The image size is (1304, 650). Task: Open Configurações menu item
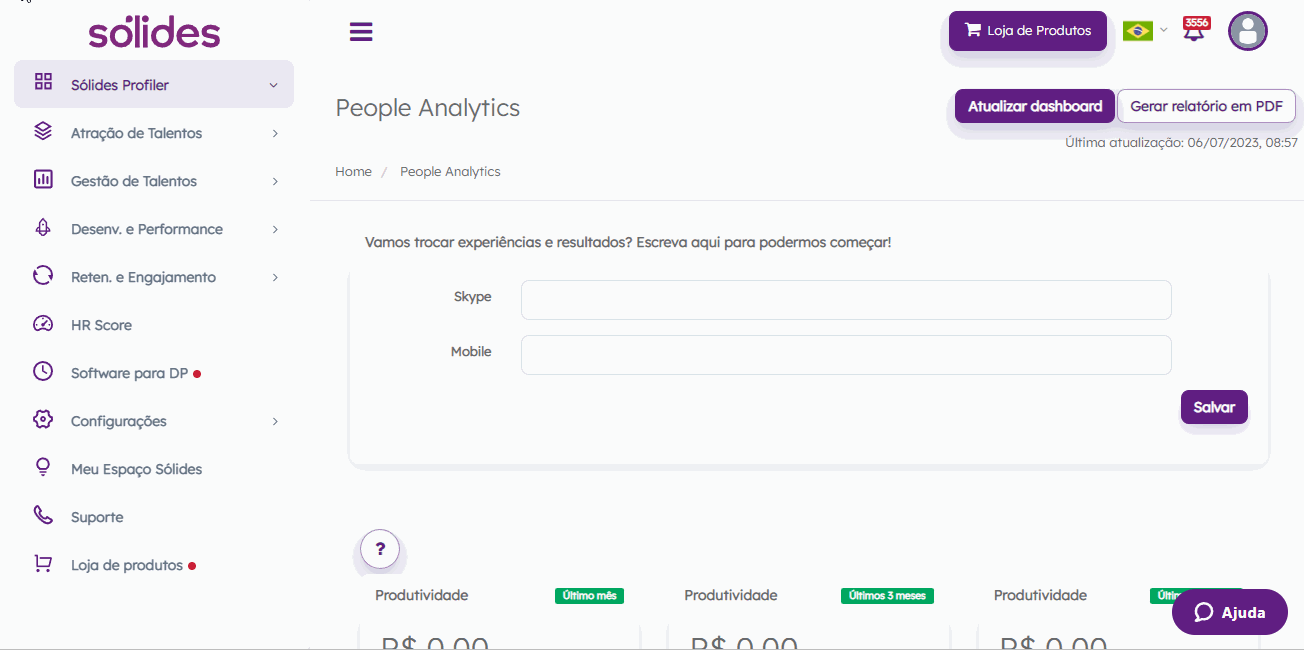[x=155, y=421]
